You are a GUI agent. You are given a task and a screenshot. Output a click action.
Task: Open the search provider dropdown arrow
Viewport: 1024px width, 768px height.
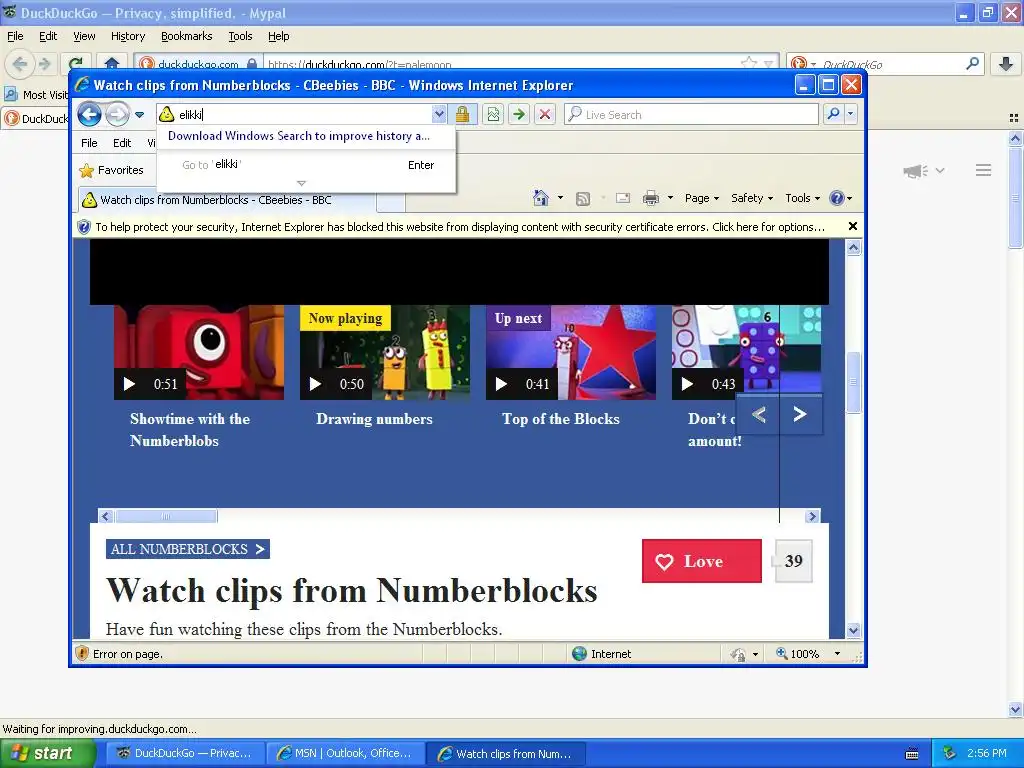[x=850, y=114]
